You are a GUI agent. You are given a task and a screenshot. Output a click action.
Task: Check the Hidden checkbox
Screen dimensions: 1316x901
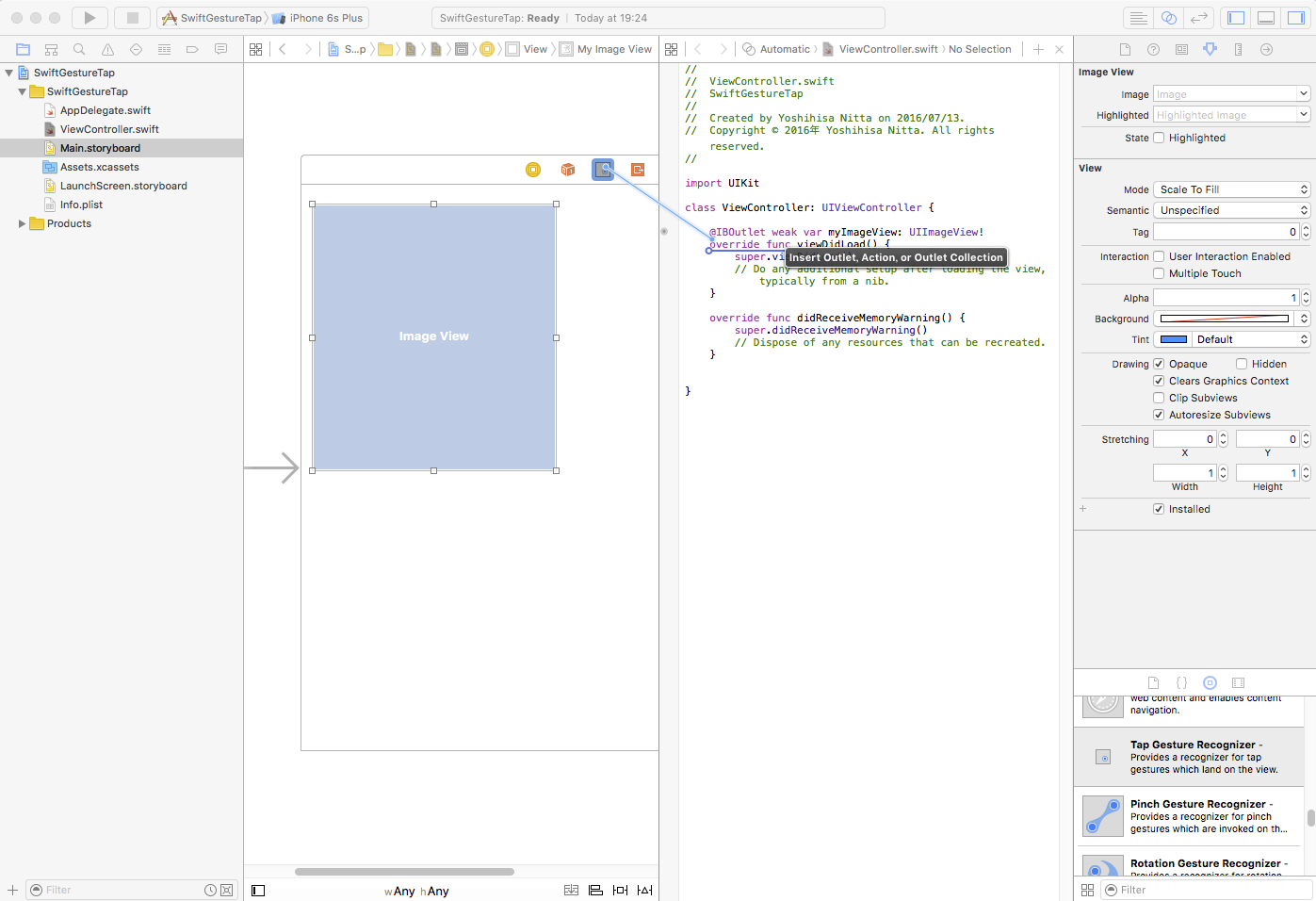click(x=1242, y=364)
